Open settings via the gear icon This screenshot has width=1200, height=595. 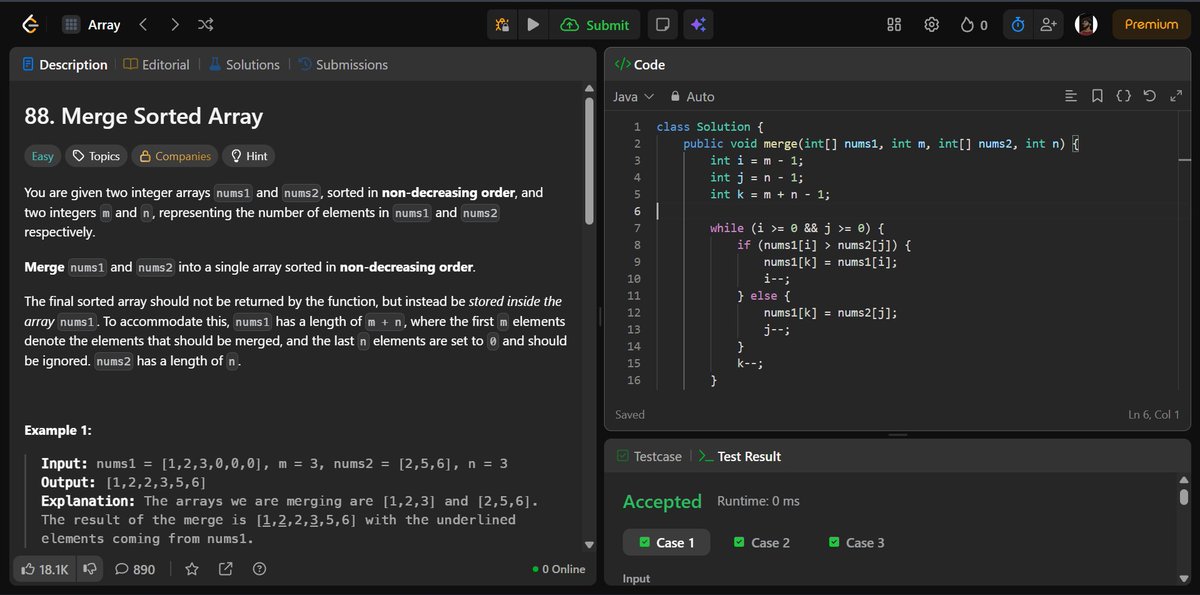pos(931,24)
